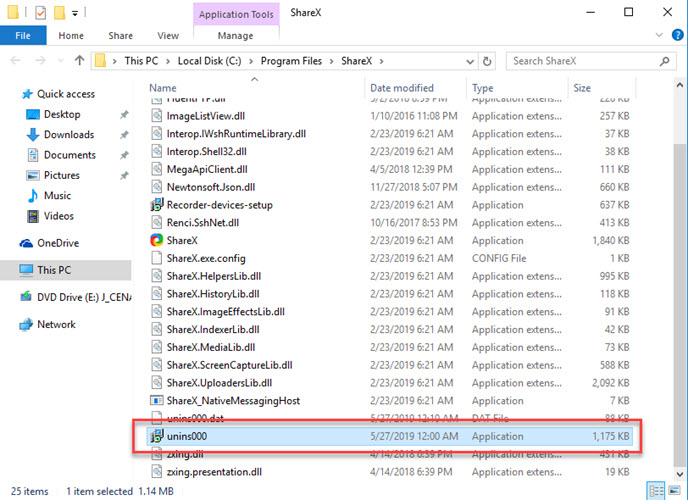The image size is (688, 500).
Task: Click the search magnifier icon
Action: pyautogui.click(x=664, y=61)
